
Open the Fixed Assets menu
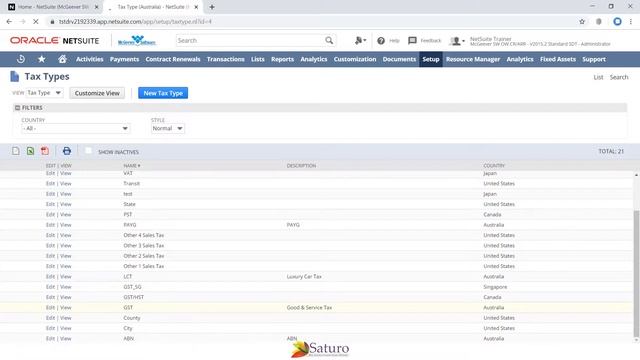pos(558,59)
